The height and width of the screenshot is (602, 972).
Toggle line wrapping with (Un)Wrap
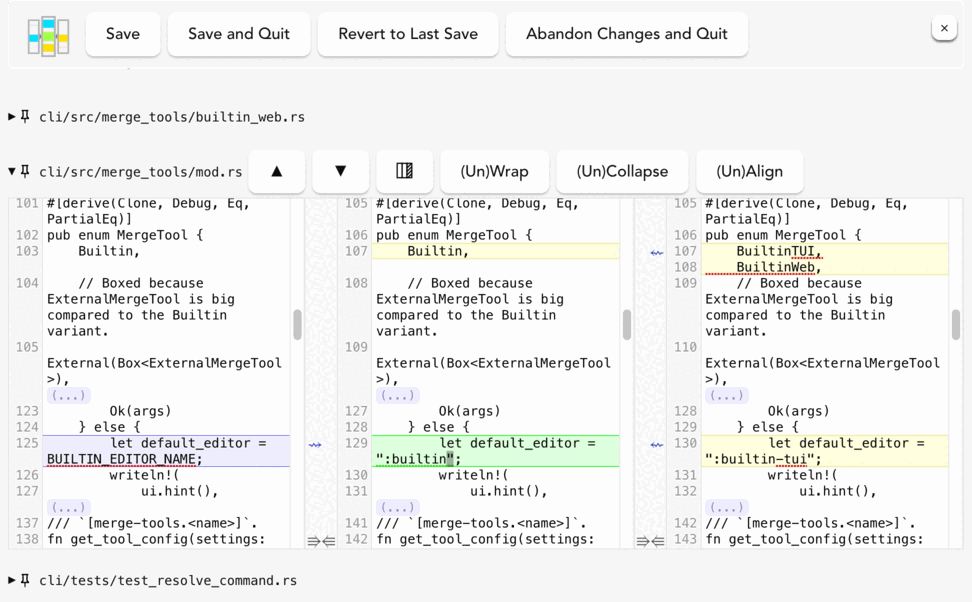point(494,171)
